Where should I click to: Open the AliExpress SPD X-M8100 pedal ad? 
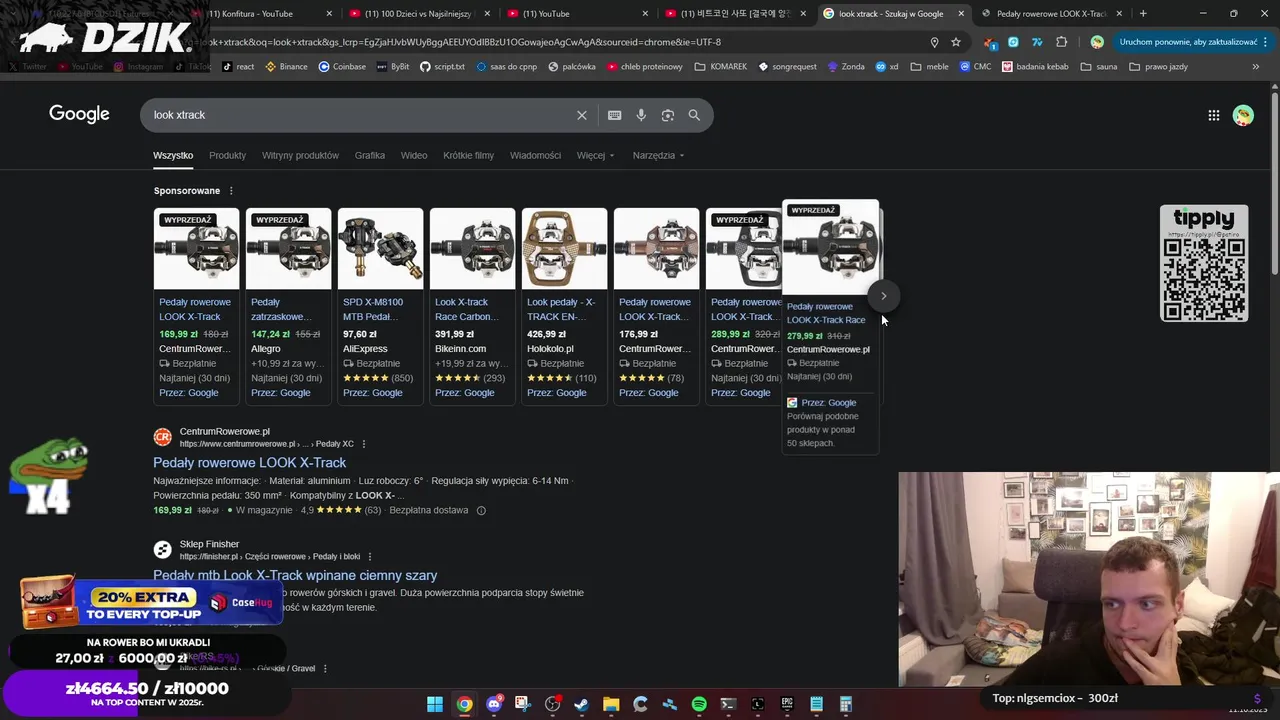pos(380,306)
